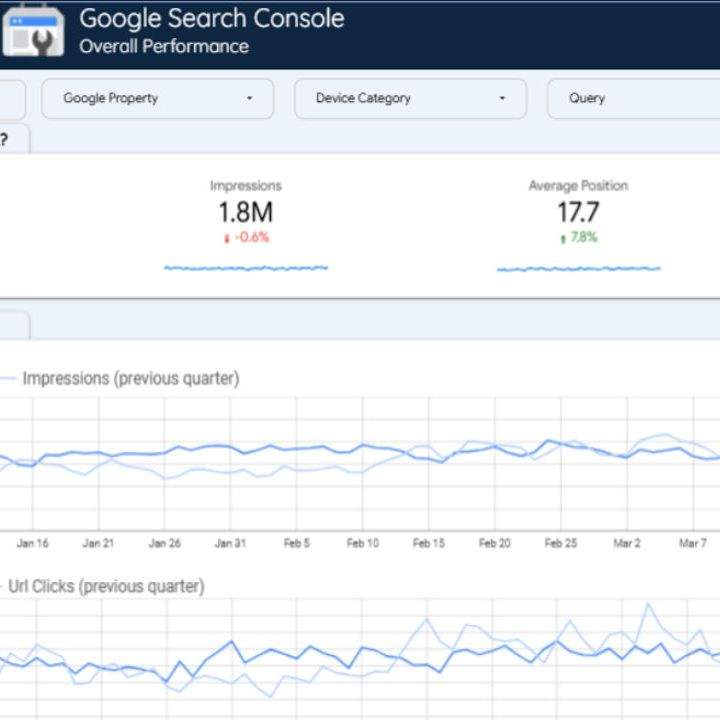This screenshot has width=720, height=720.
Task: Click the Average Position 17.7 scorecard
Action: tap(578, 212)
